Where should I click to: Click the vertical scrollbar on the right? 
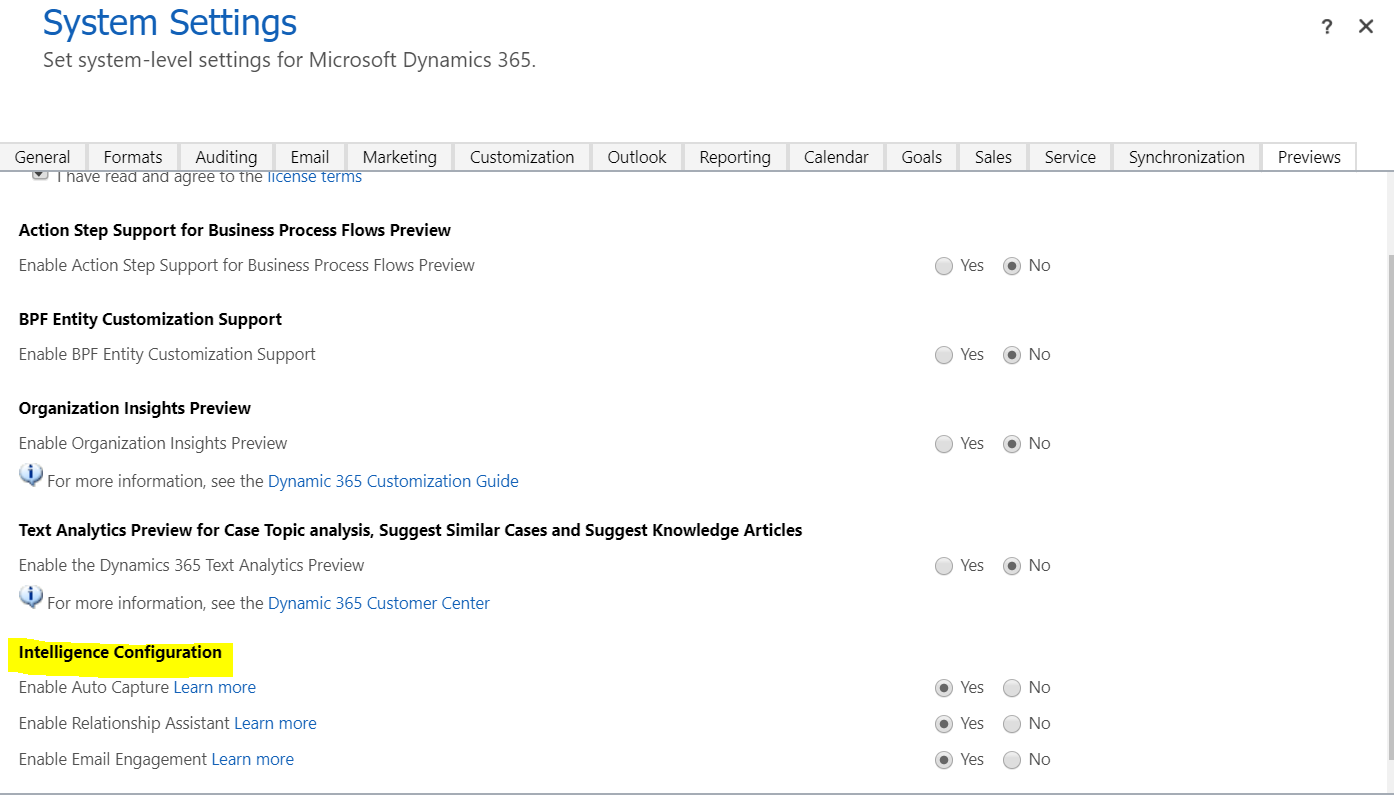point(1388,500)
